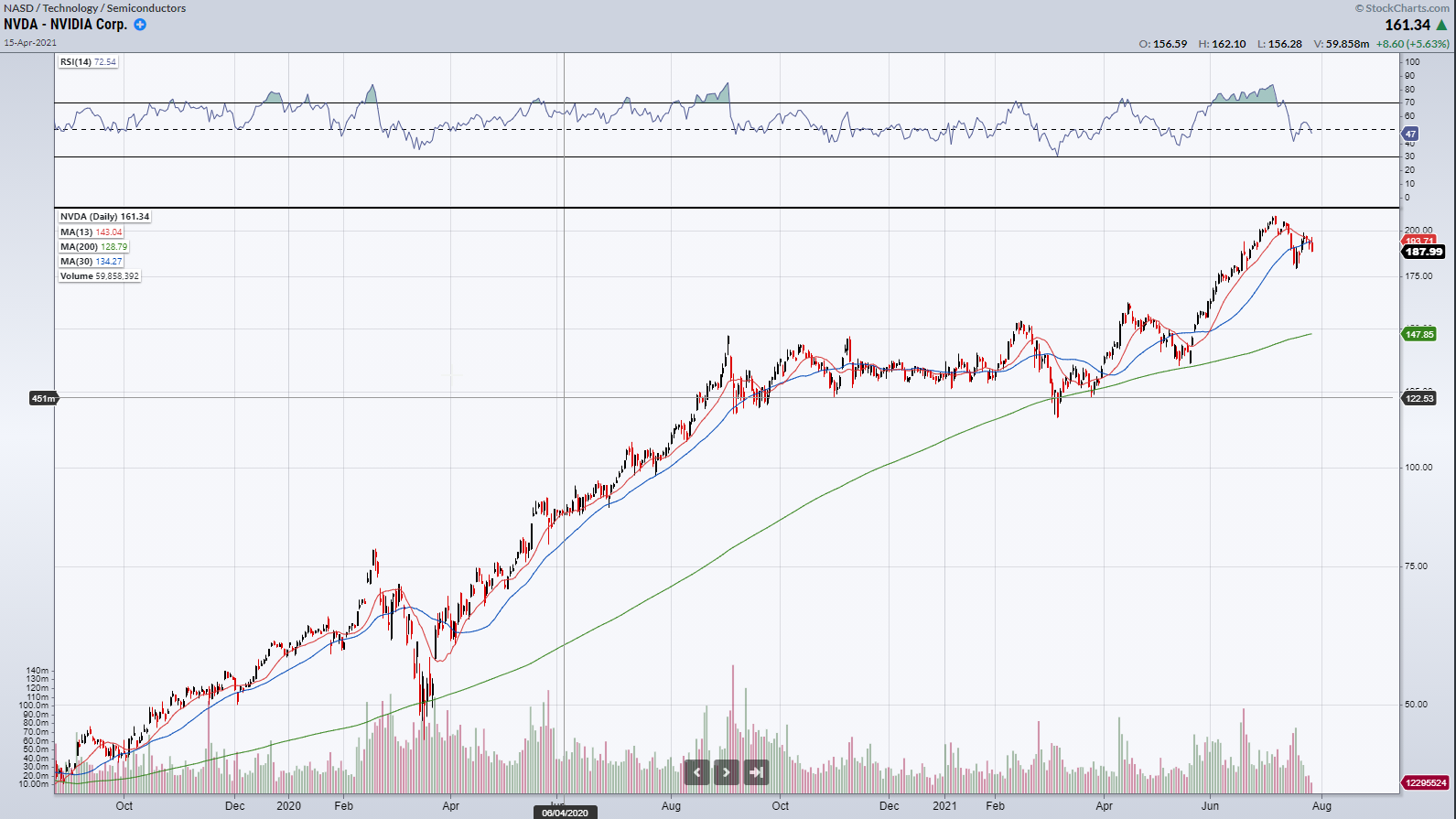
Task: Click the blue plus icon beside NVIDIA Corp.
Action: [x=140, y=25]
